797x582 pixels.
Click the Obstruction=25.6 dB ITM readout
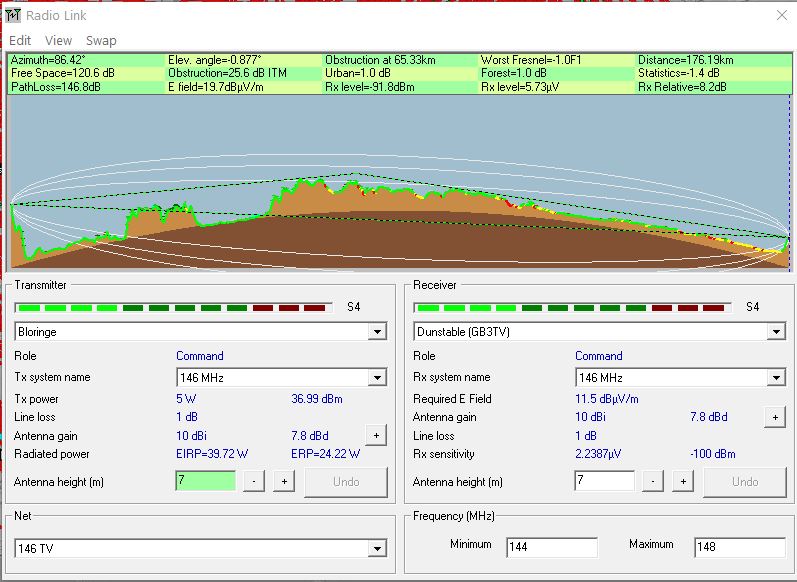(228, 73)
